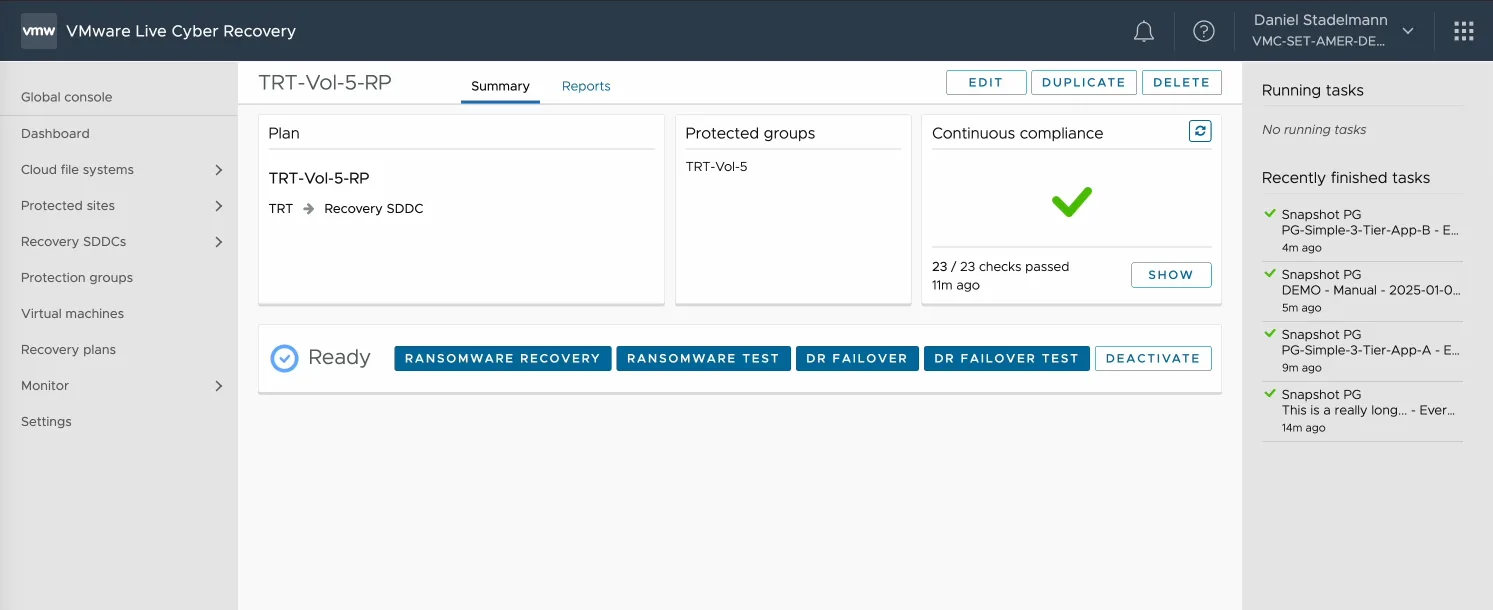Open Snapshot PG DEMO - Manual task
This screenshot has width=1493, height=610.
[1362, 291]
